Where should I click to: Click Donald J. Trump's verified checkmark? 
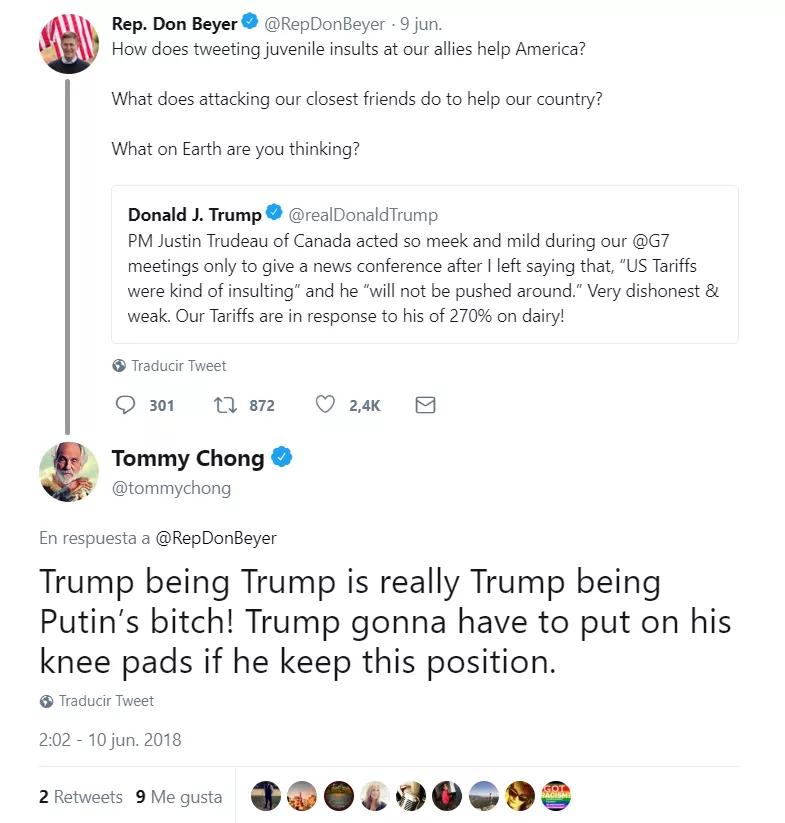point(274,213)
